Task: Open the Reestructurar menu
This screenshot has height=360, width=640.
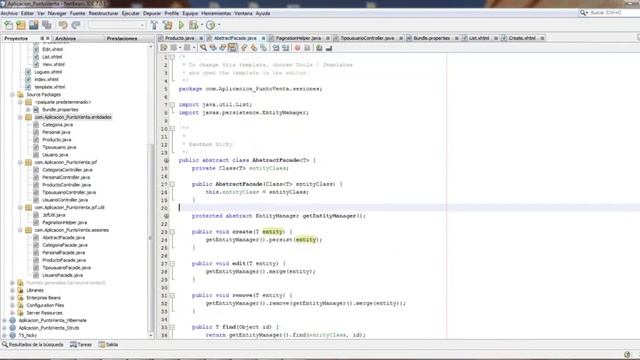Action: (x=103, y=13)
